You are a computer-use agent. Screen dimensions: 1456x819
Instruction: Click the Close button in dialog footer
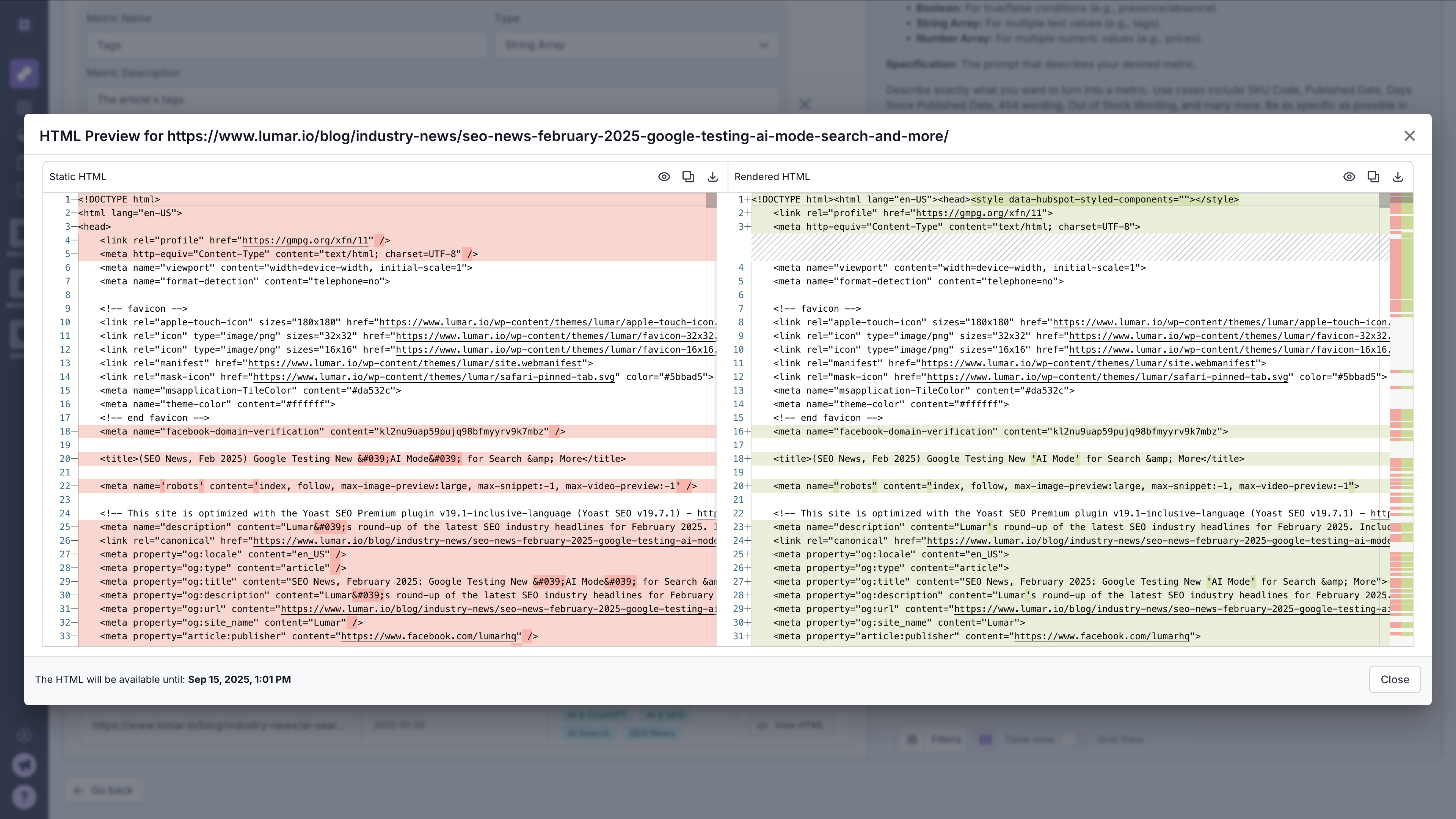(x=1395, y=679)
